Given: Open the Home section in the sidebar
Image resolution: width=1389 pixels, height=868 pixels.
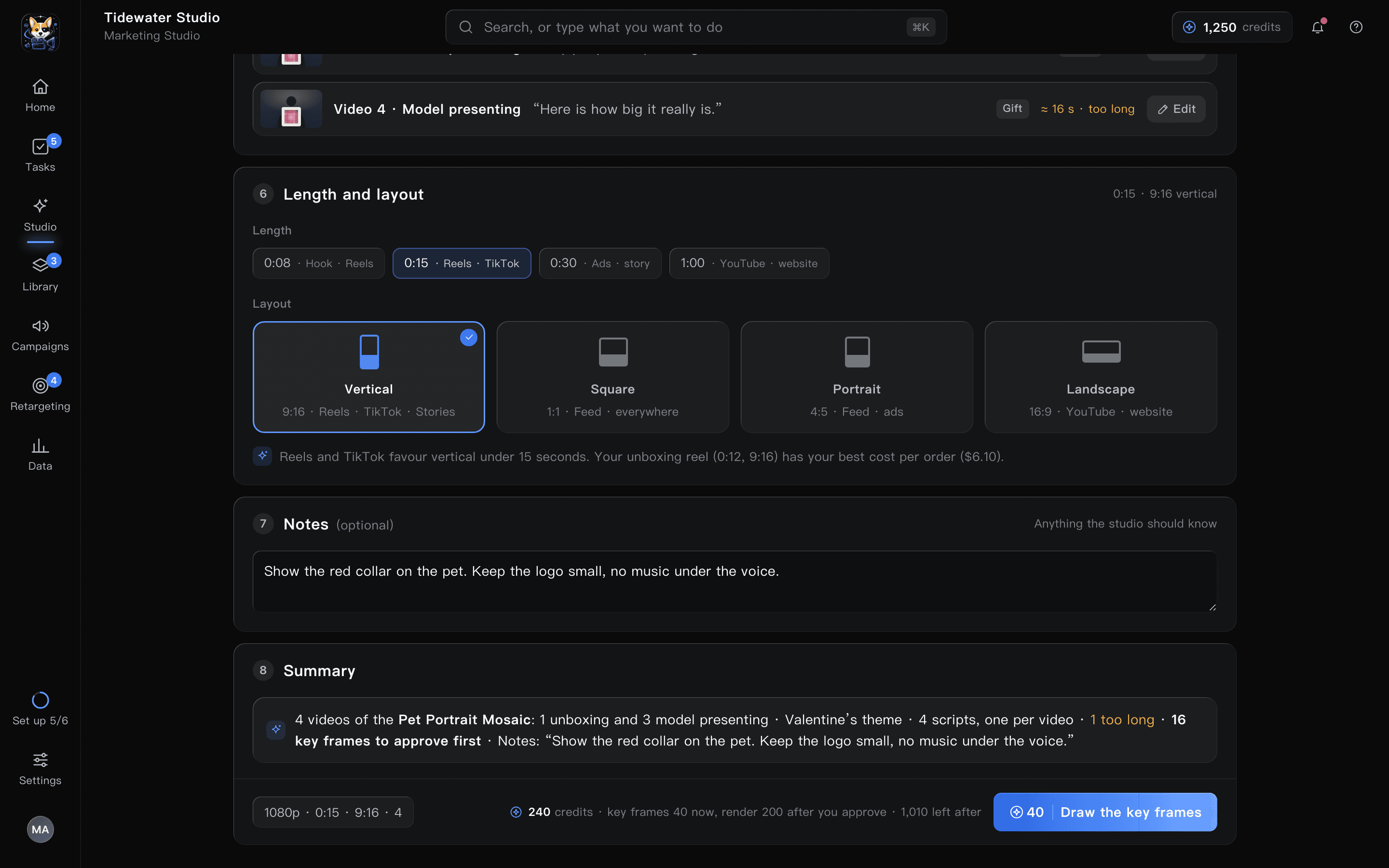Looking at the screenshot, I should [x=40, y=96].
